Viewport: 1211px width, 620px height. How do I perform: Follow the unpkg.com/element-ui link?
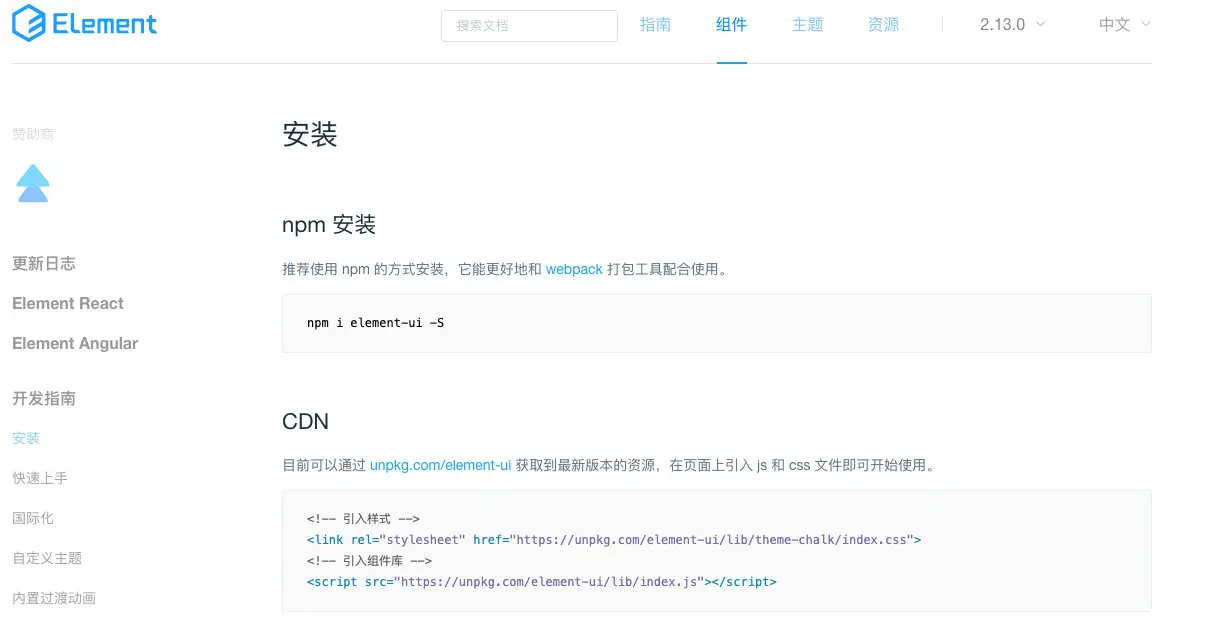(x=441, y=465)
